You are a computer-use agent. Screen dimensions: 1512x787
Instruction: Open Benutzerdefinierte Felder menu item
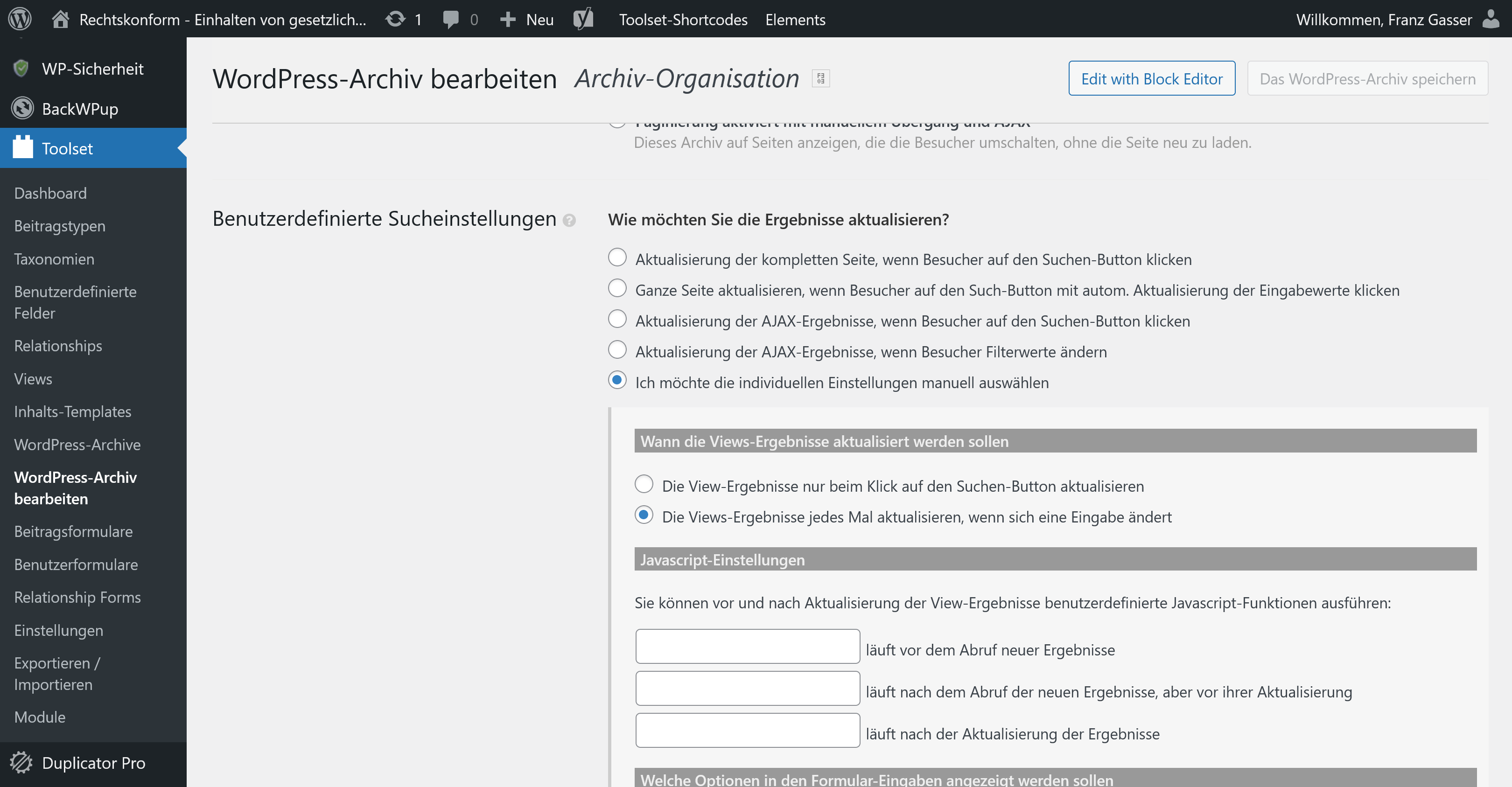pos(75,302)
